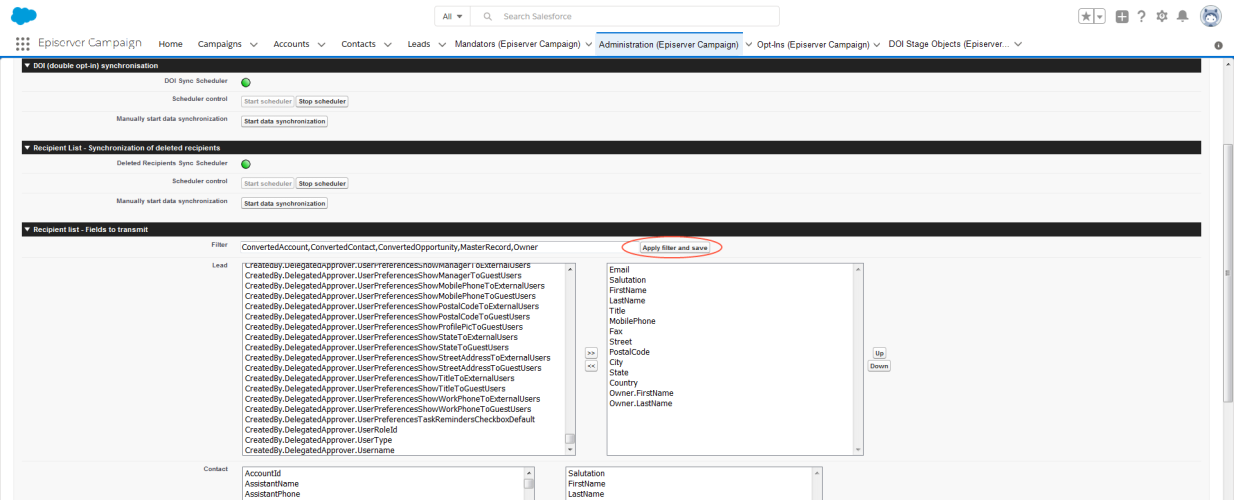The image size is (1234, 500).
Task: Click the info icon below the avatar
Action: coord(1218,45)
